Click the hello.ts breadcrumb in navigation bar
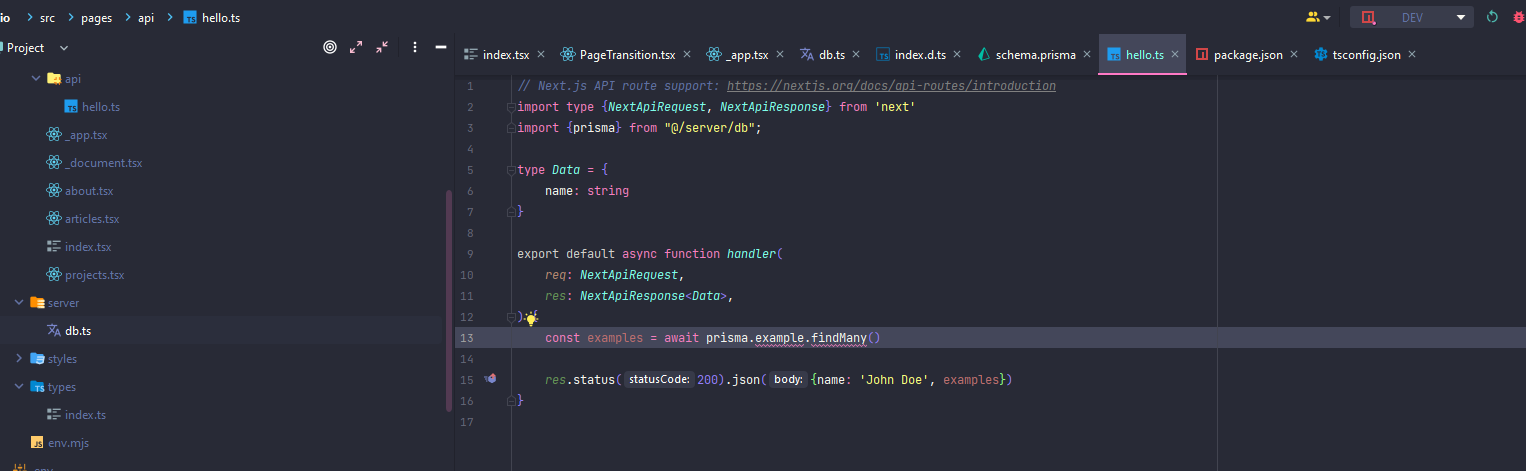Viewport: 1526px width, 471px height. pyautogui.click(x=211, y=18)
